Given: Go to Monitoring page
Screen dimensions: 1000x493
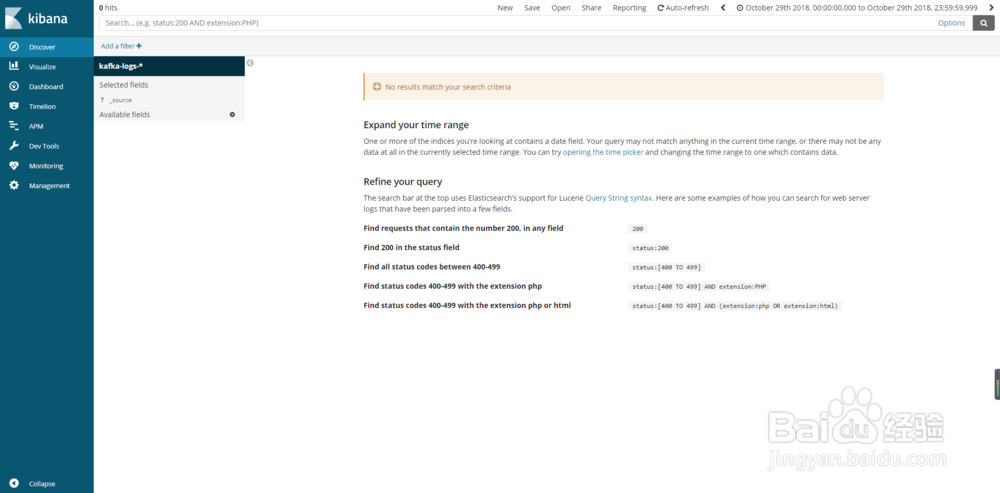Looking at the screenshot, I should (x=46, y=166).
